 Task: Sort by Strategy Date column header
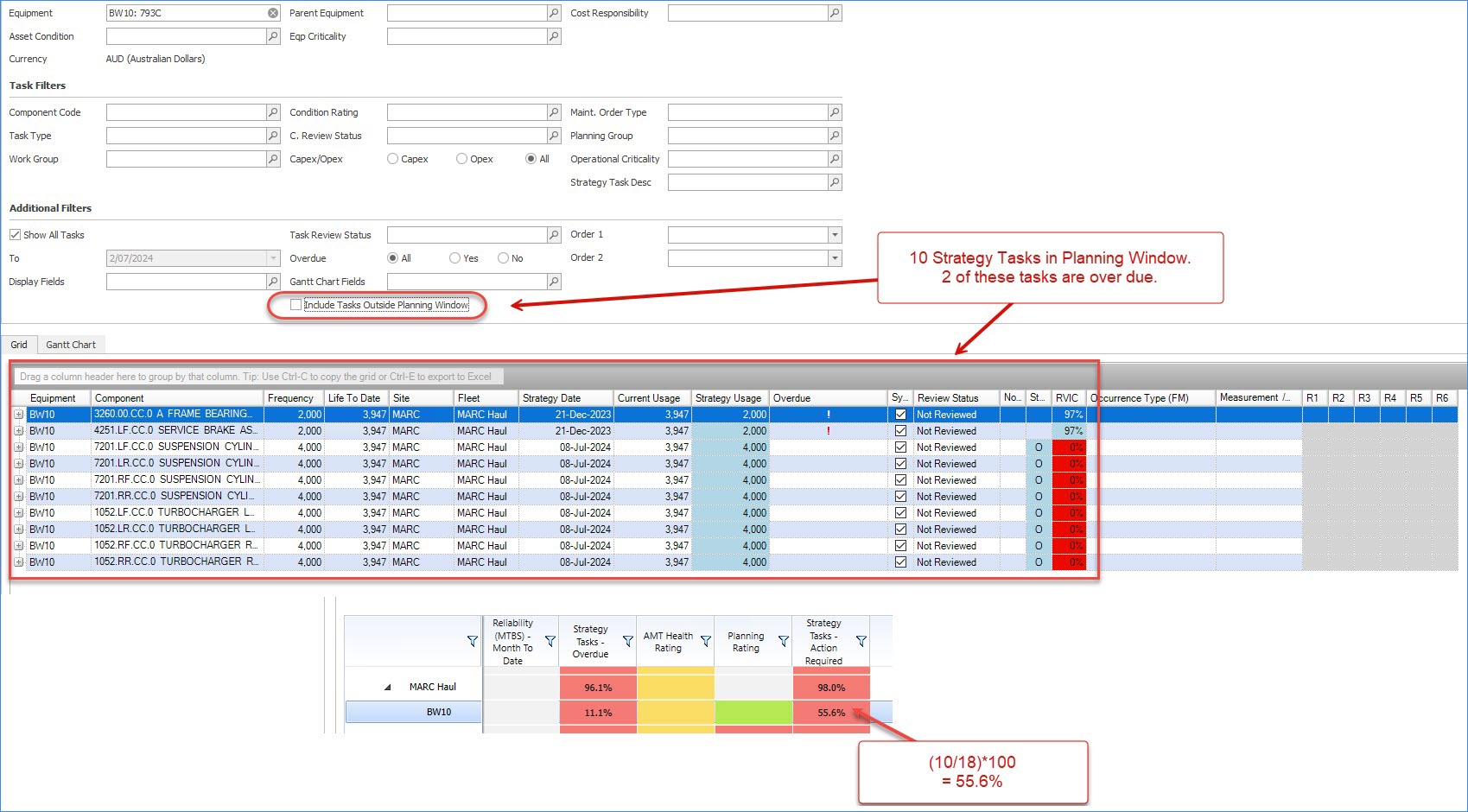(566, 398)
